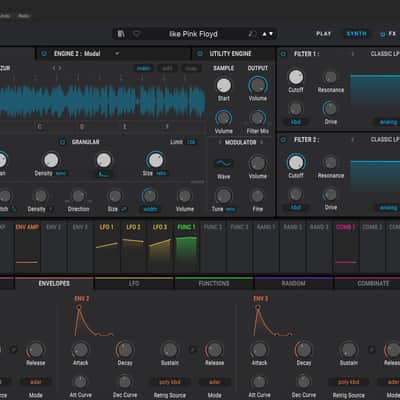Click the arrow left of MODULATOR title
400x400 pixels.
click(220, 143)
